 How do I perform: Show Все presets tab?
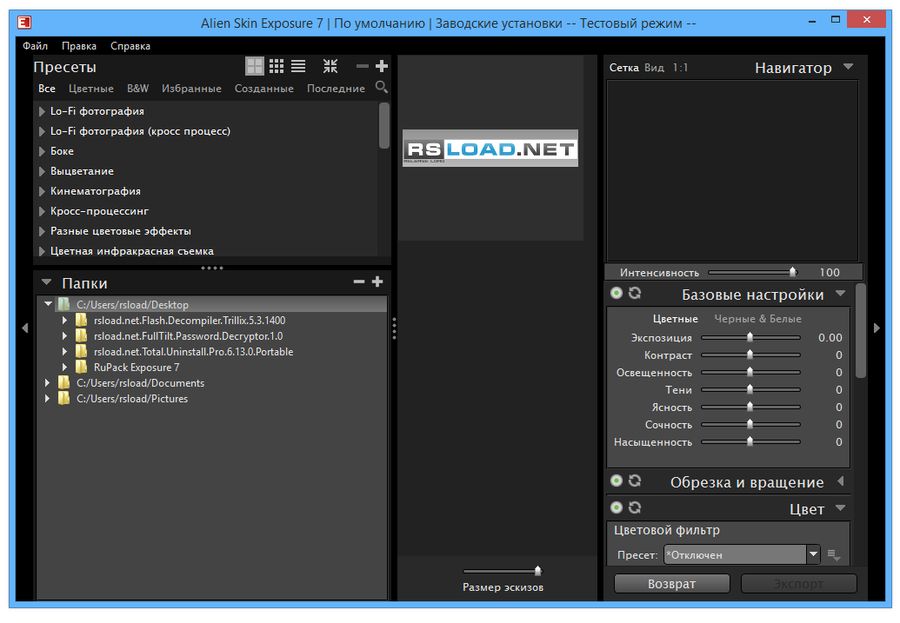point(47,88)
